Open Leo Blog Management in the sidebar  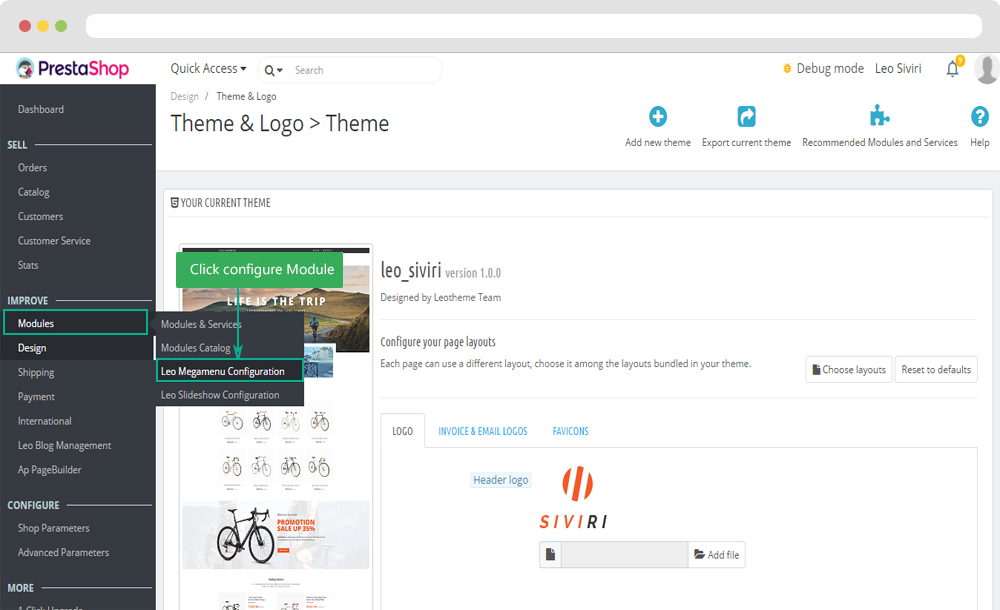(x=64, y=445)
